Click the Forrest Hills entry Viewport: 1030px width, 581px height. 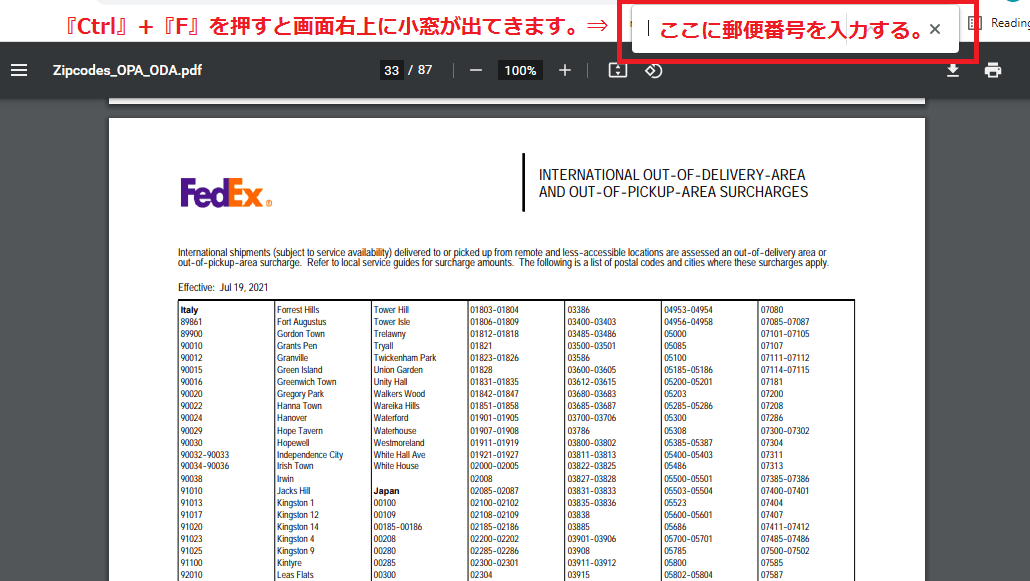[298, 310]
